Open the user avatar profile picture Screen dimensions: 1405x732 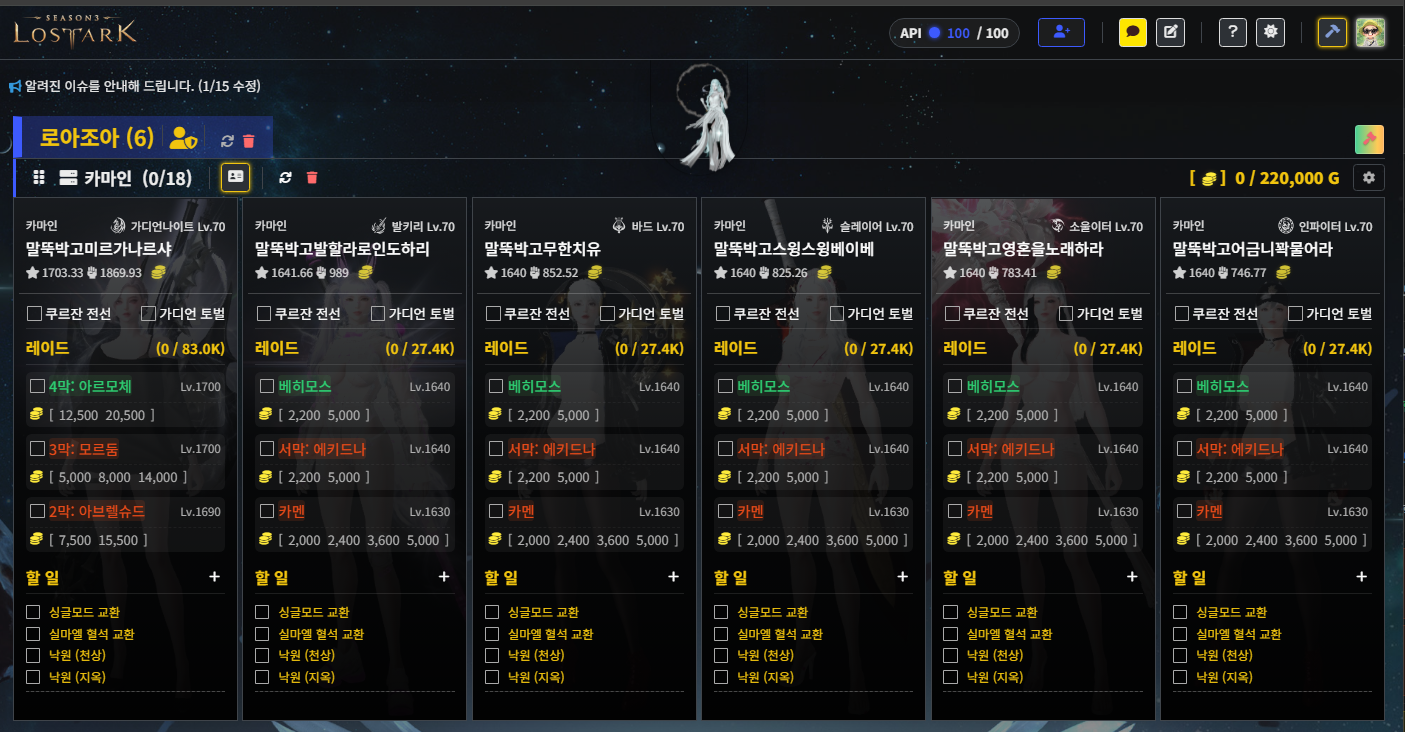coord(1370,33)
